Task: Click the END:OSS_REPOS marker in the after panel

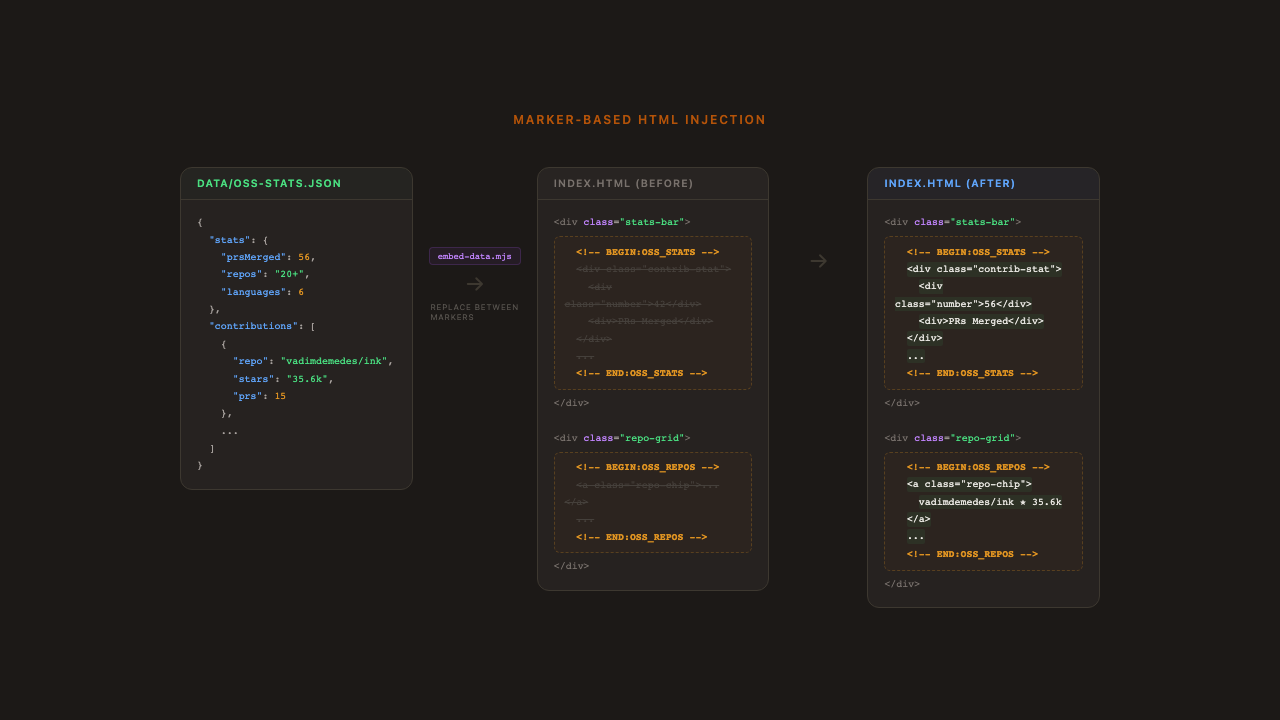Action: [972, 554]
